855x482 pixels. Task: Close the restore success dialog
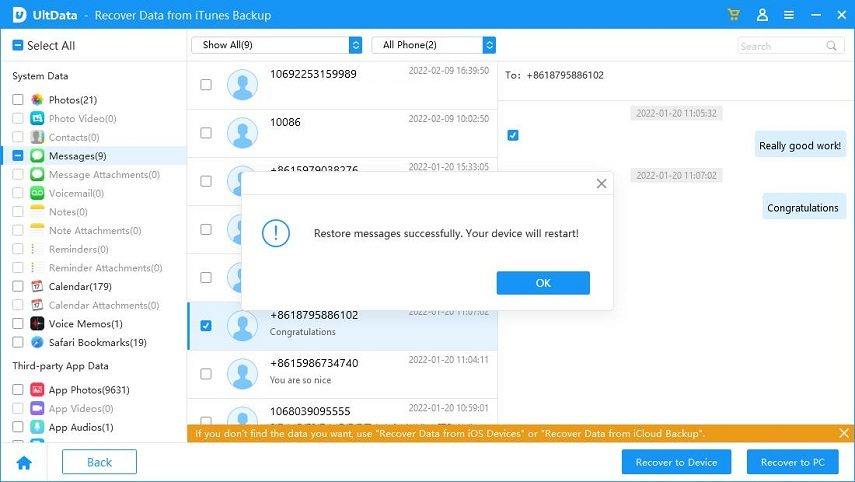click(x=601, y=184)
